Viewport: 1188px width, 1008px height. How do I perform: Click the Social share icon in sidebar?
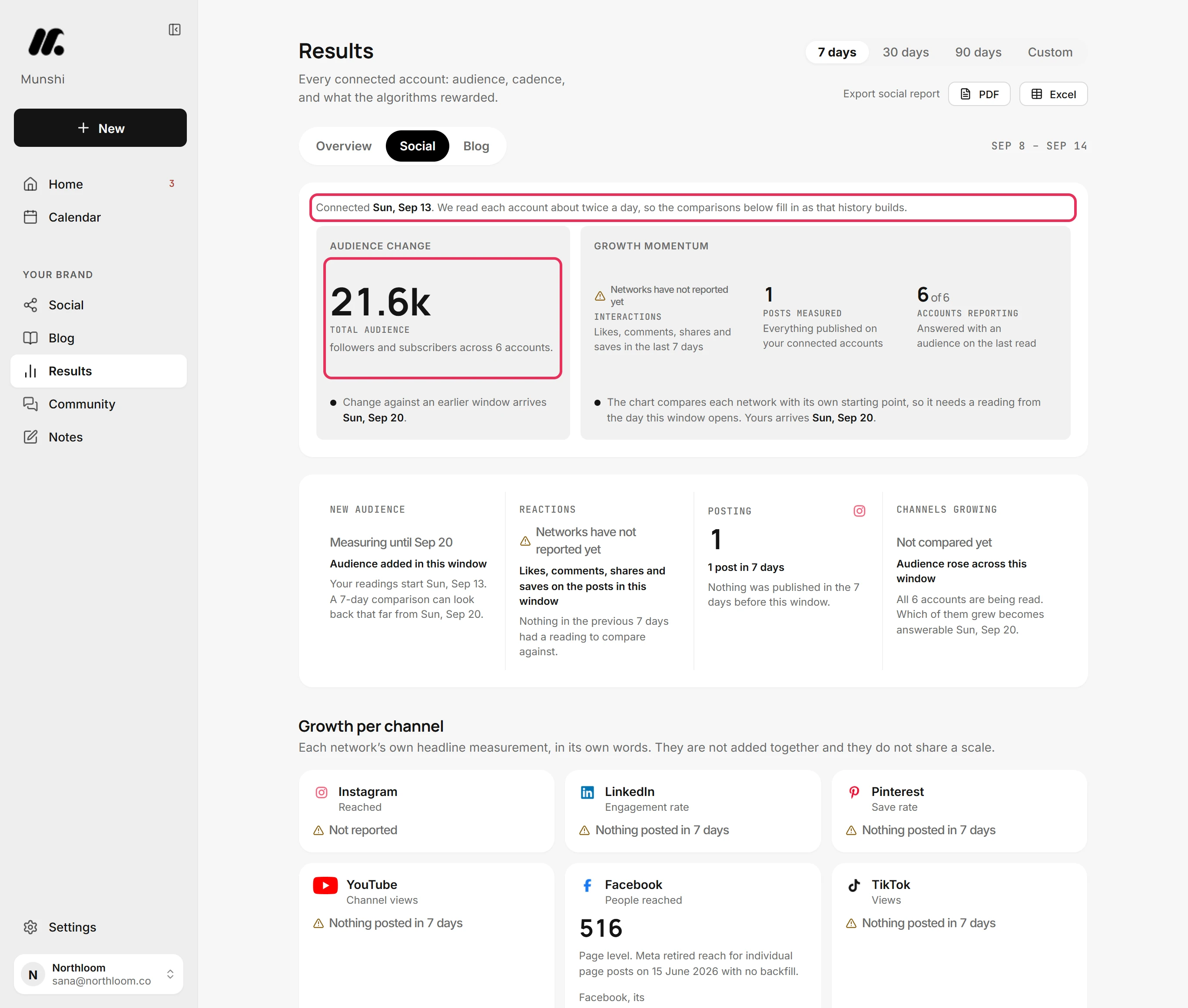(30, 305)
